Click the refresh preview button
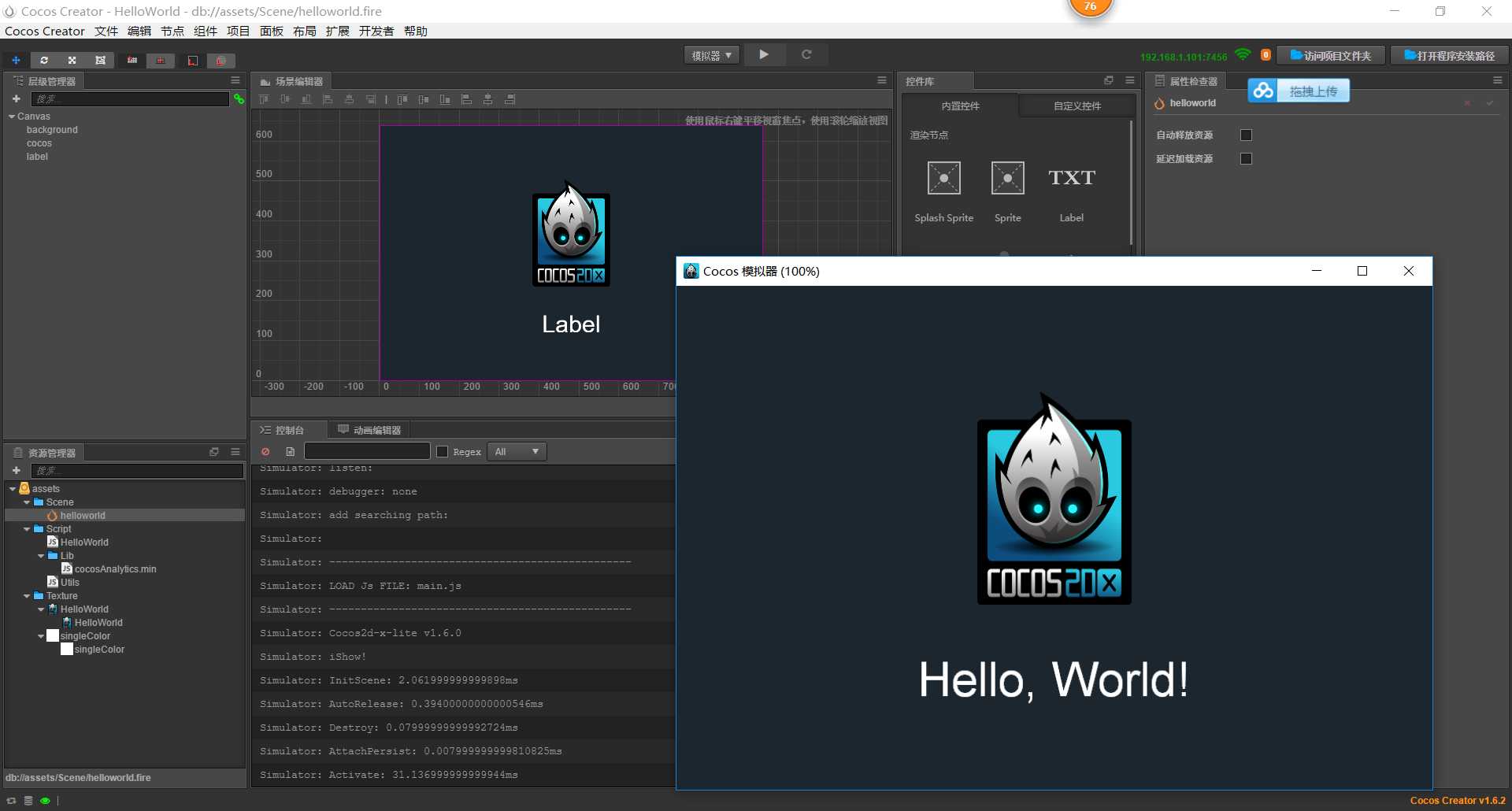 click(806, 54)
